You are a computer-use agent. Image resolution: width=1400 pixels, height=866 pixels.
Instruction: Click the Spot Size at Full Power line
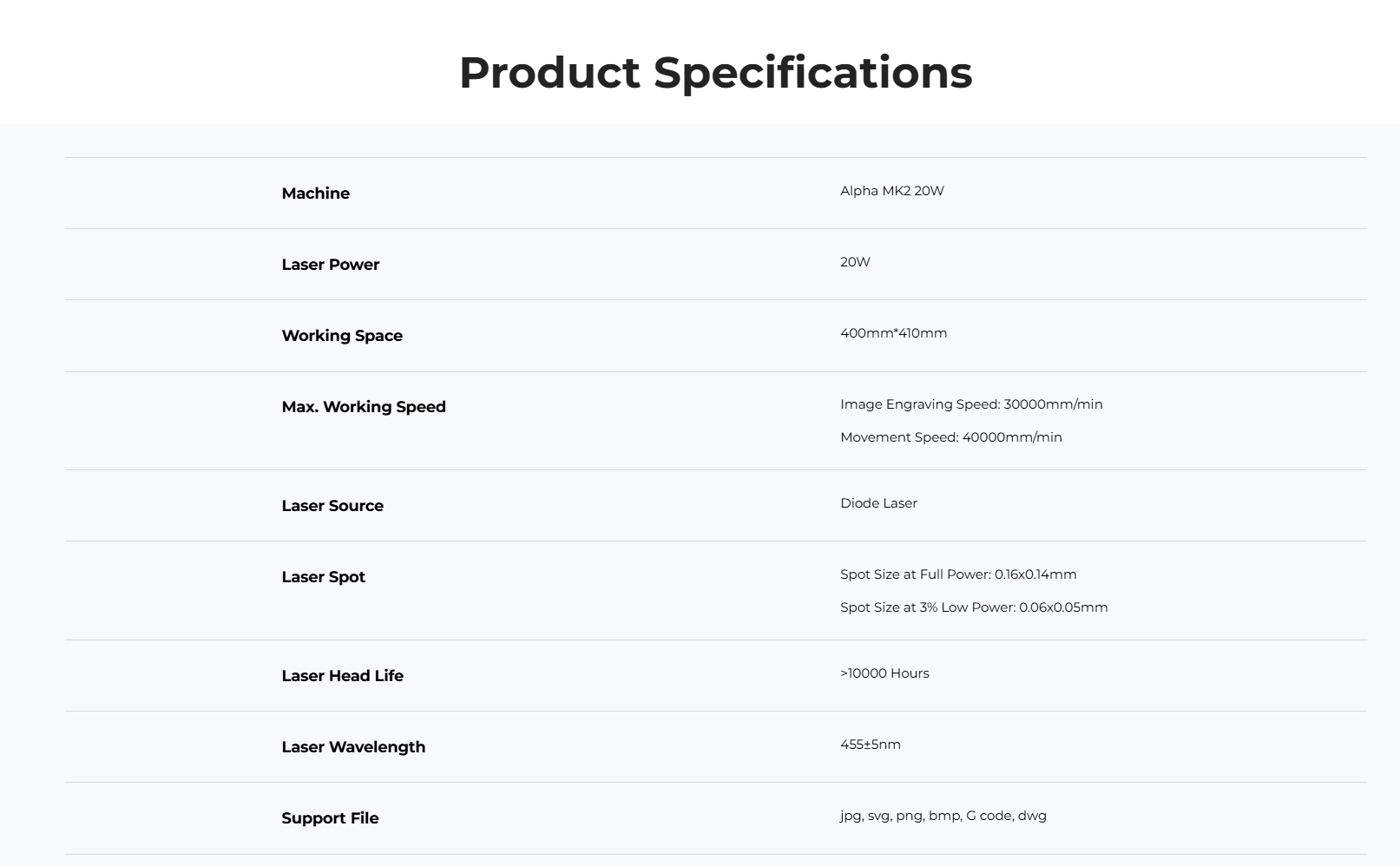tap(957, 574)
